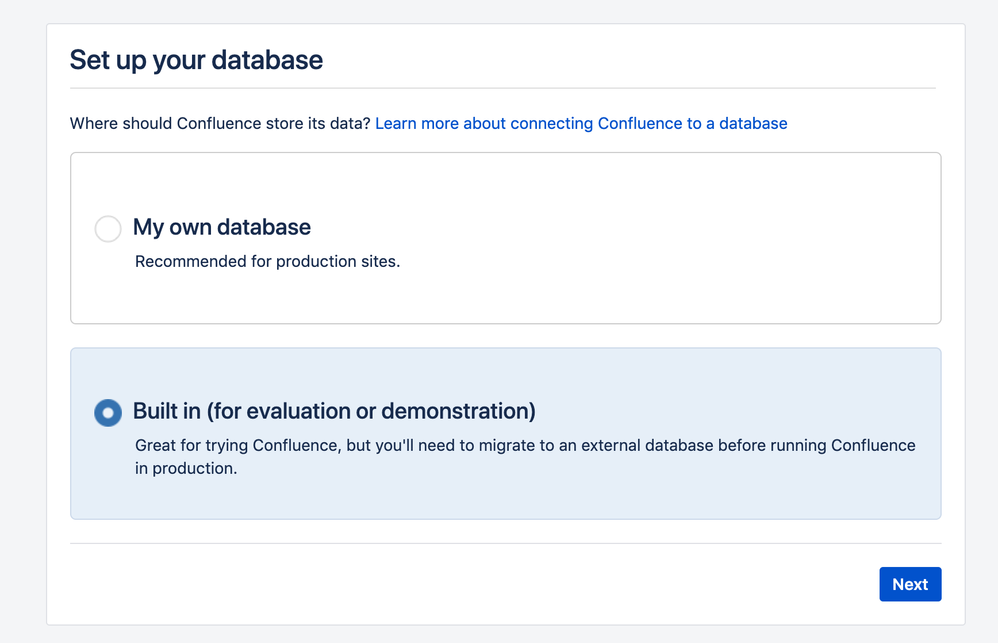
Task: Click 'Where should Confluence store its data?' text
Action: (220, 124)
